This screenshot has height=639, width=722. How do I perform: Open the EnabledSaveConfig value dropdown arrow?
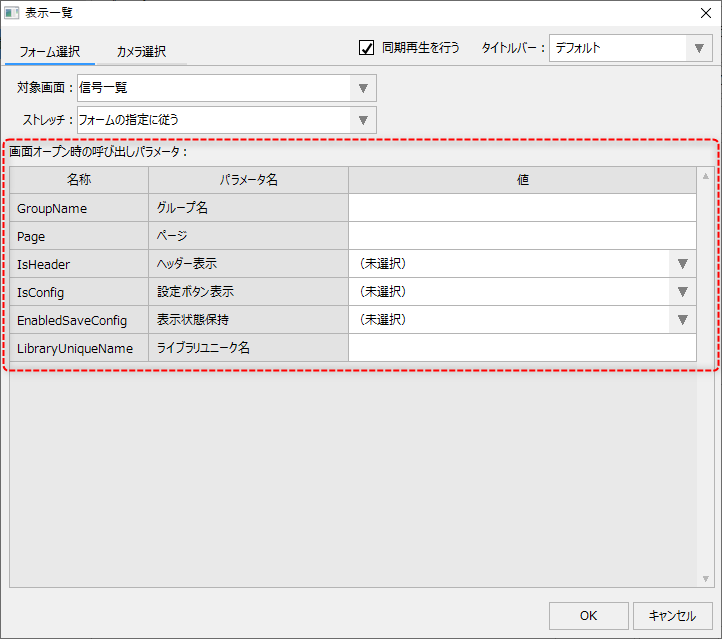click(683, 320)
